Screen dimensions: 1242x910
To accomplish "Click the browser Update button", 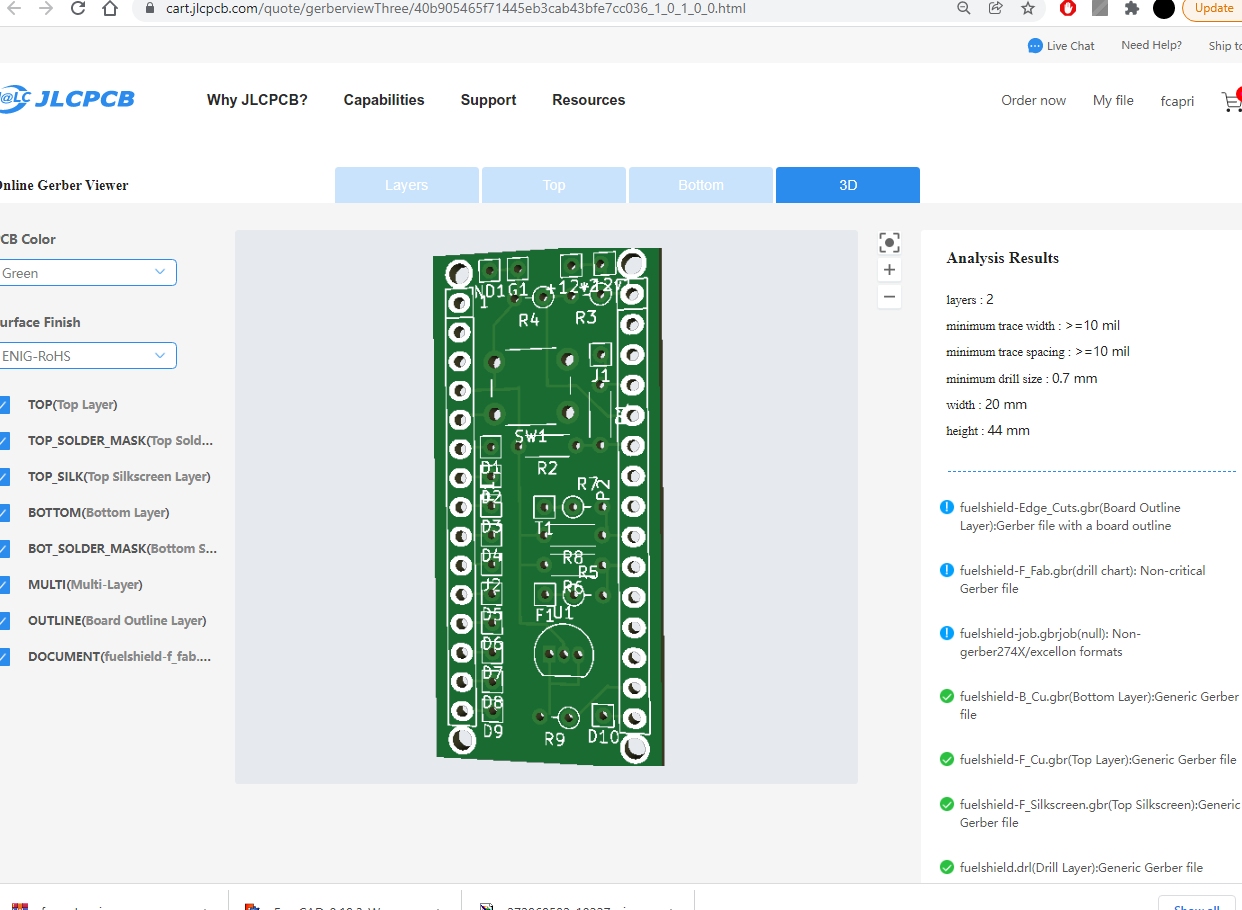I will point(1212,8).
